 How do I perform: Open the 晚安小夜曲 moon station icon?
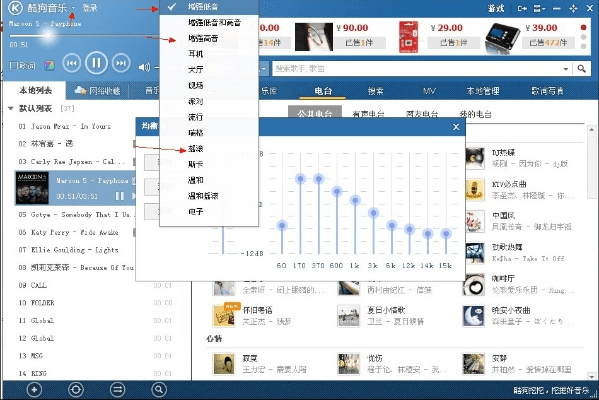474,316
